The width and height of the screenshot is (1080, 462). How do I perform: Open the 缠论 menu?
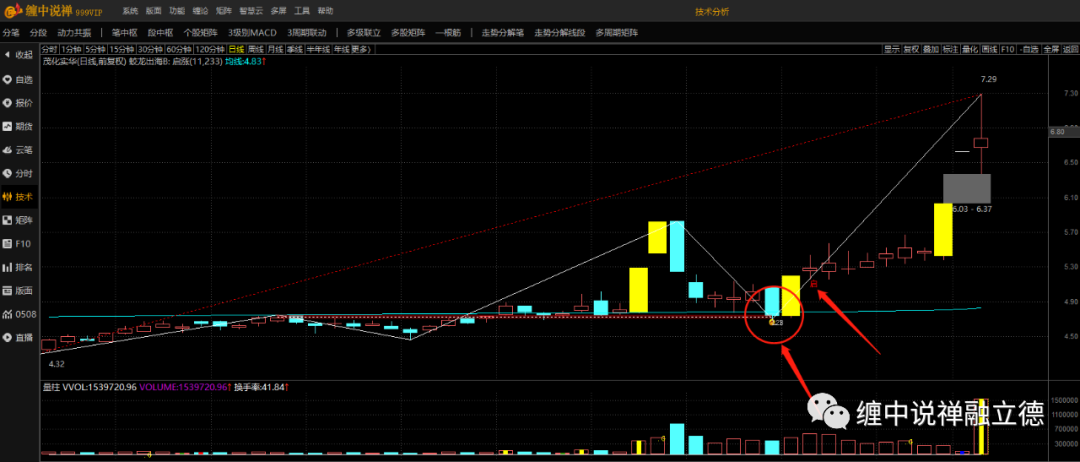click(x=200, y=12)
